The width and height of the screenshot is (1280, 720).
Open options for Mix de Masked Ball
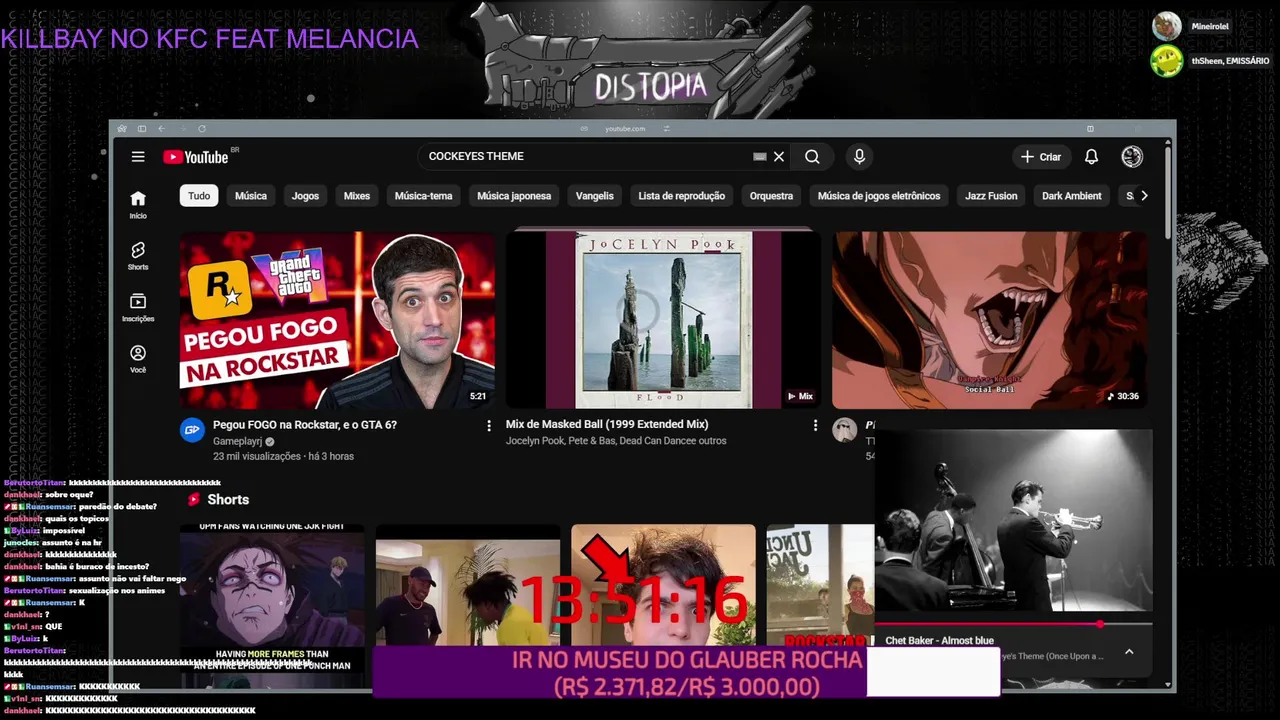coord(815,426)
